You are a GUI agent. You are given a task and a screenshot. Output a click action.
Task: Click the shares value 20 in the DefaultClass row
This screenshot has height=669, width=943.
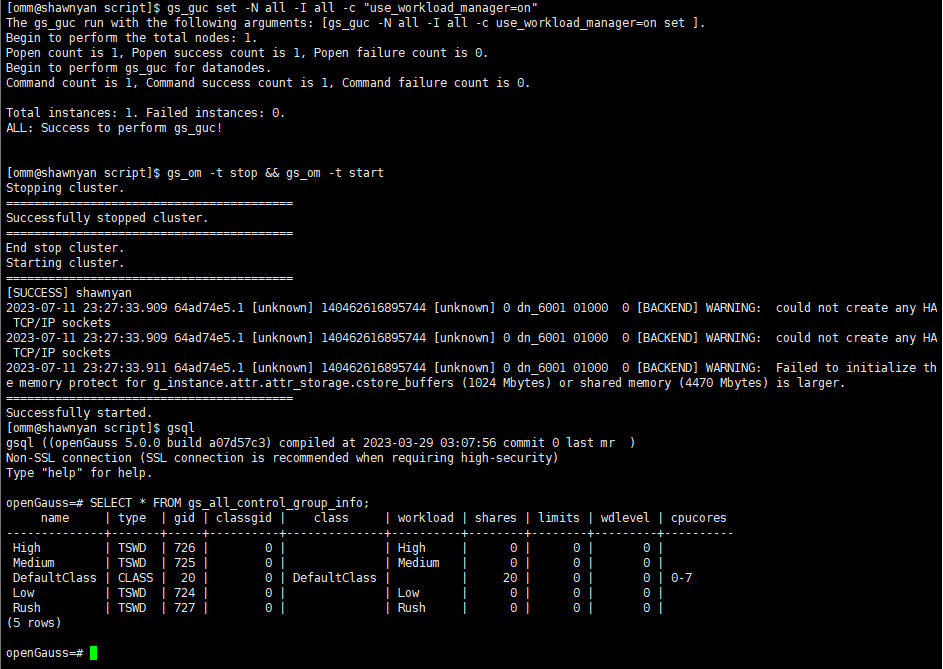(510, 578)
